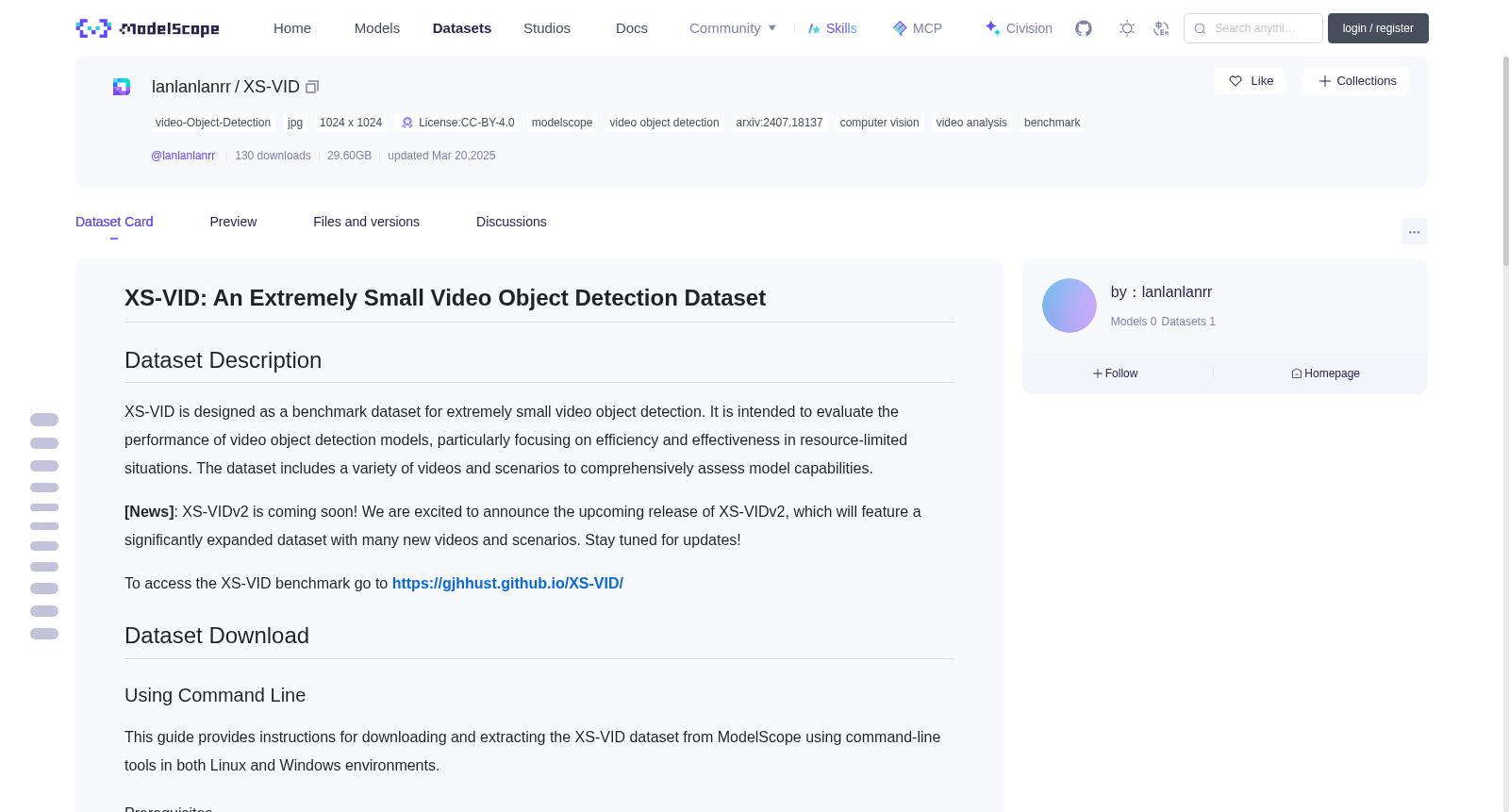1509x812 pixels.
Task: Click the video-Object-Detection tag
Action: (213, 123)
